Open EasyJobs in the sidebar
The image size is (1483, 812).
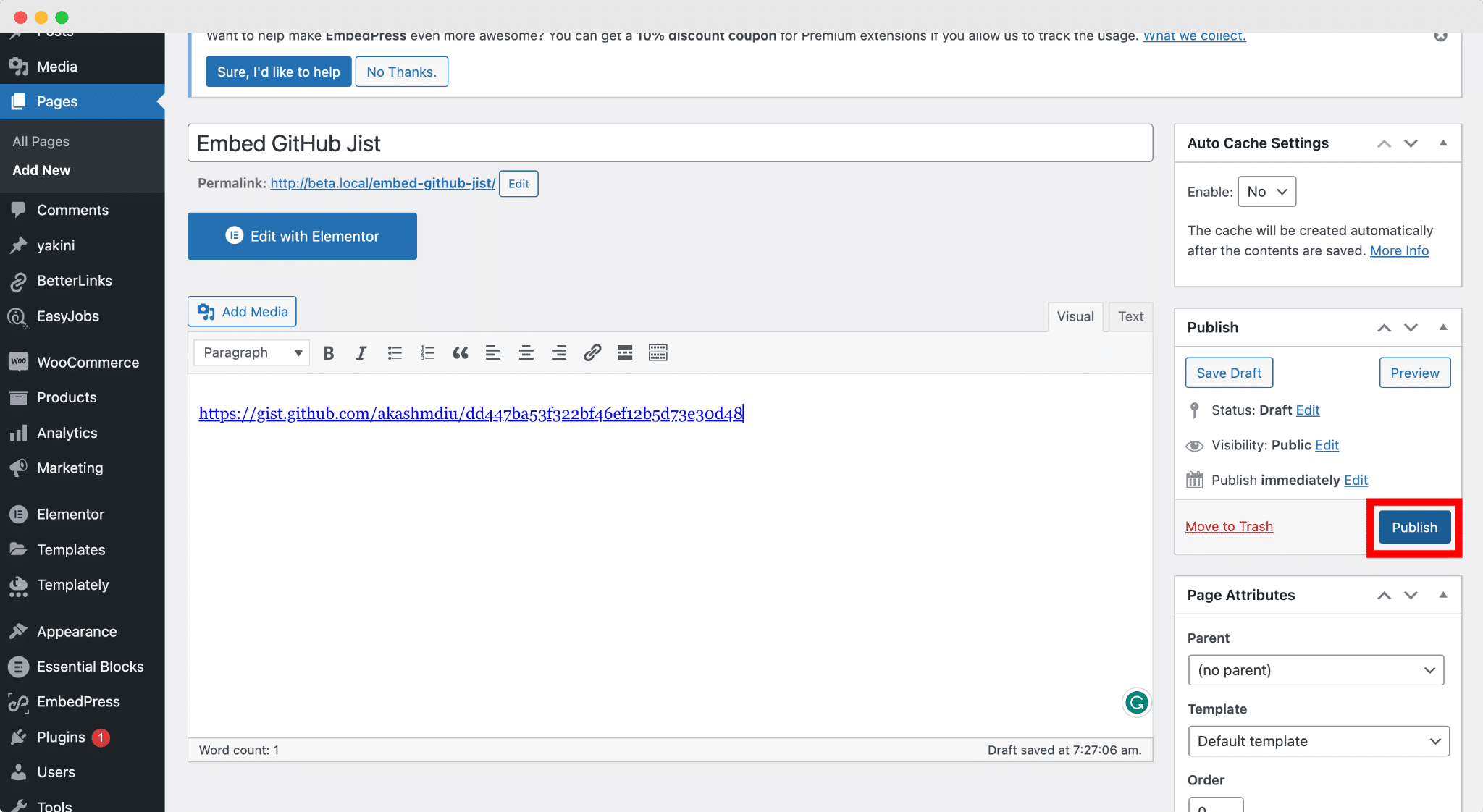tap(83, 316)
